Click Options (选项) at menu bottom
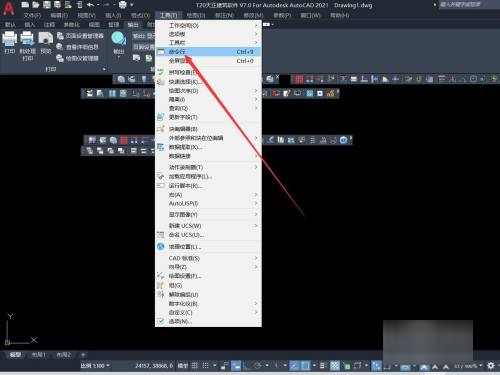Screen dimensions: 500x375 point(208,321)
